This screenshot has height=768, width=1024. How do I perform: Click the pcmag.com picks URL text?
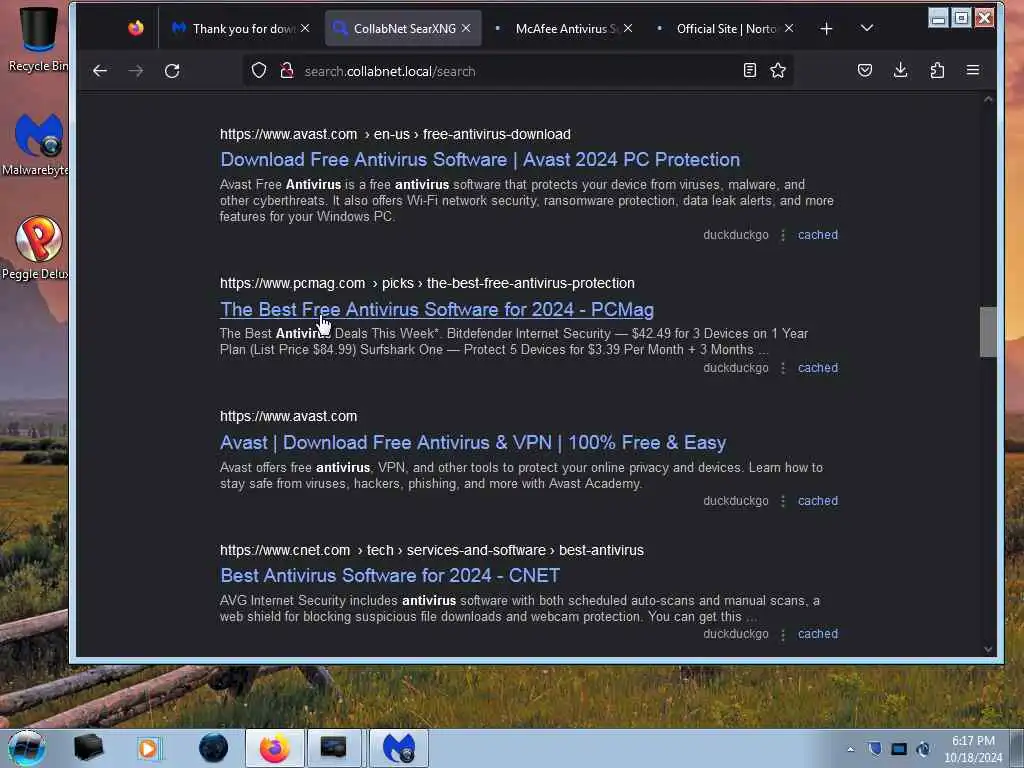(427, 283)
